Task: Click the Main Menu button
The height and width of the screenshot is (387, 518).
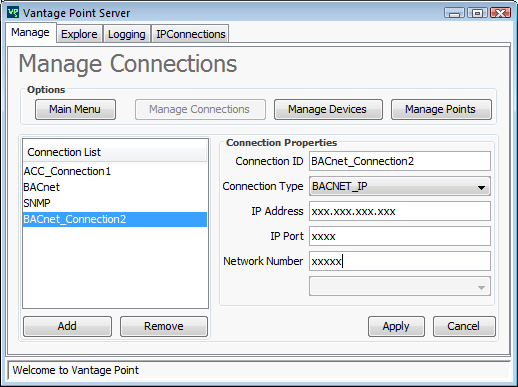Action: pyautogui.click(x=75, y=109)
